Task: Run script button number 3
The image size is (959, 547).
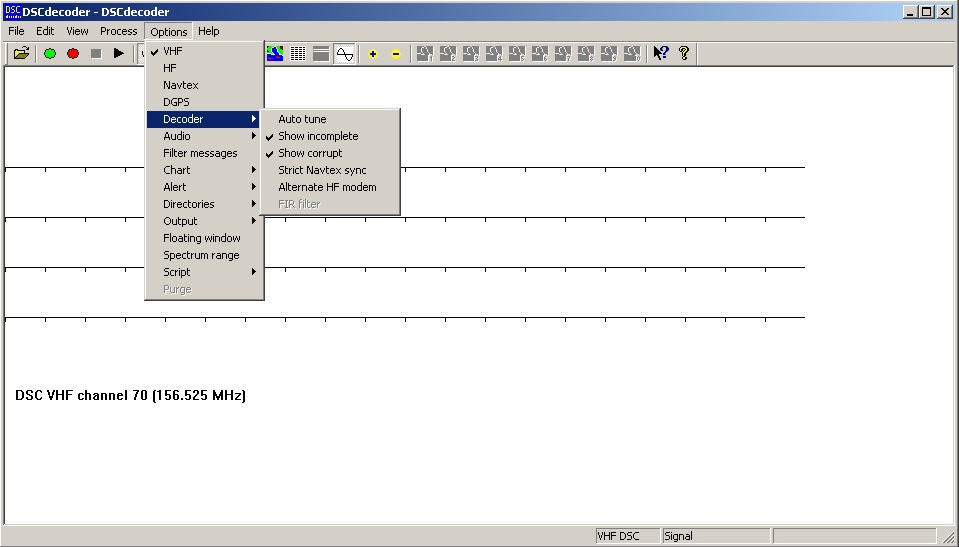Action: [471, 54]
